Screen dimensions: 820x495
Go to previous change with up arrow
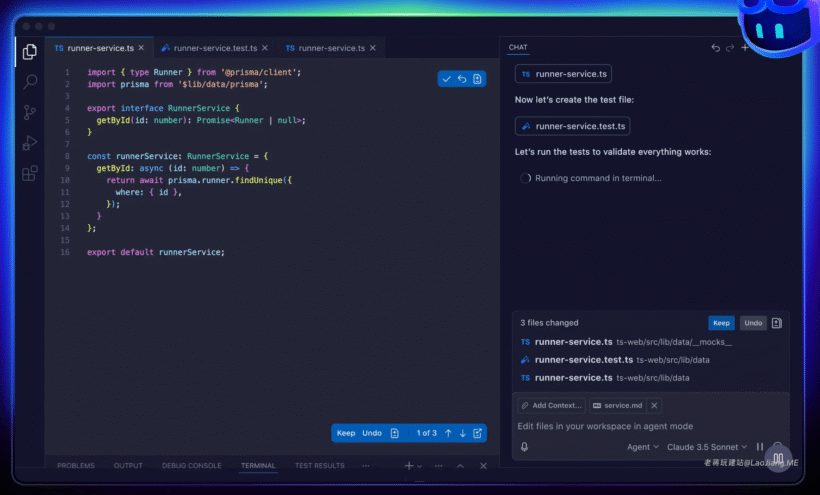pos(448,433)
